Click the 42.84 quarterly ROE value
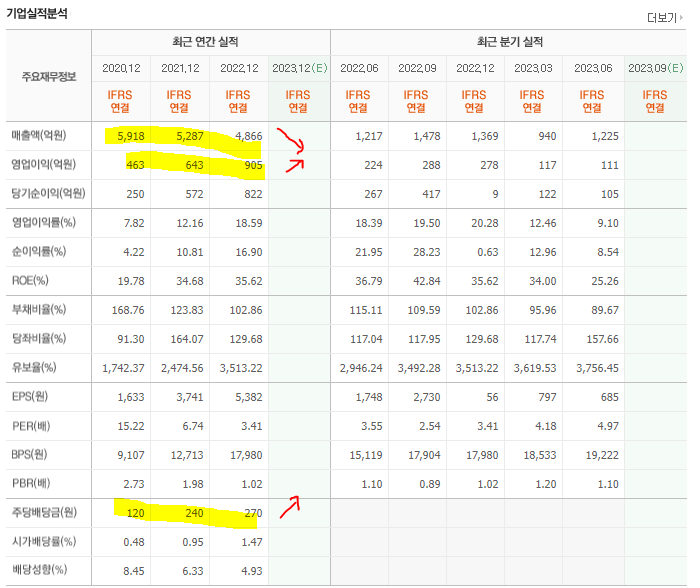Screen dimensions: 700x588 point(427,281)
